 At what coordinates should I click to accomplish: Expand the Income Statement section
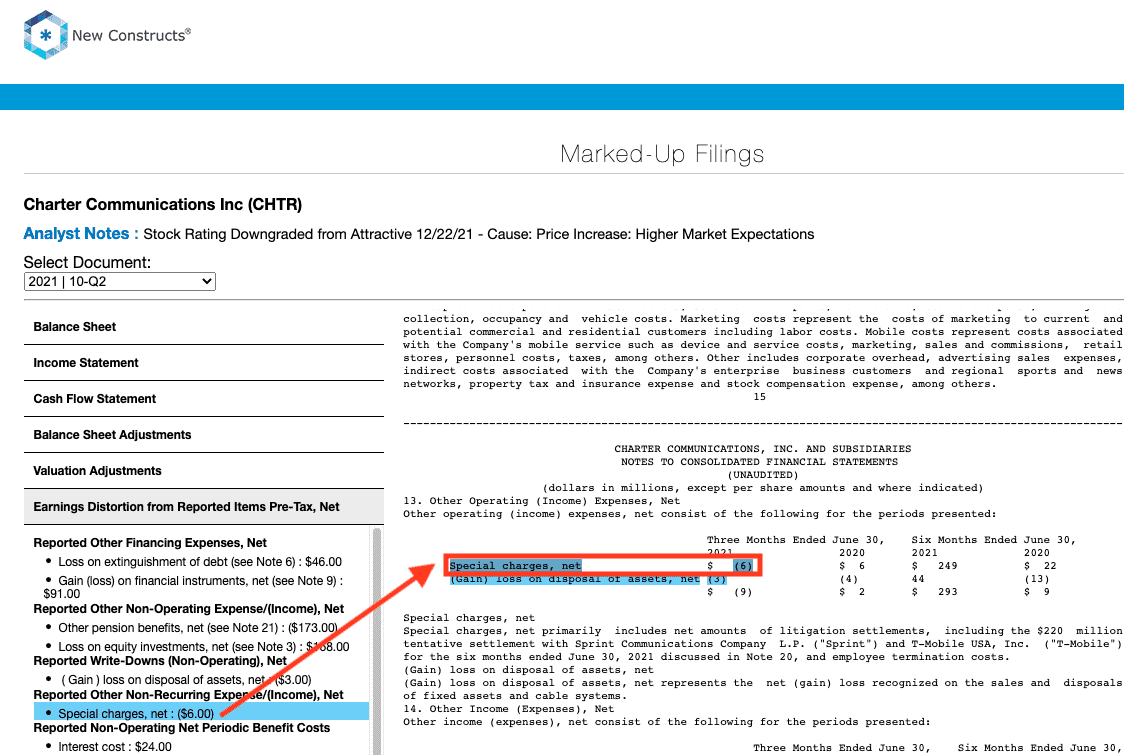point(204,363)
